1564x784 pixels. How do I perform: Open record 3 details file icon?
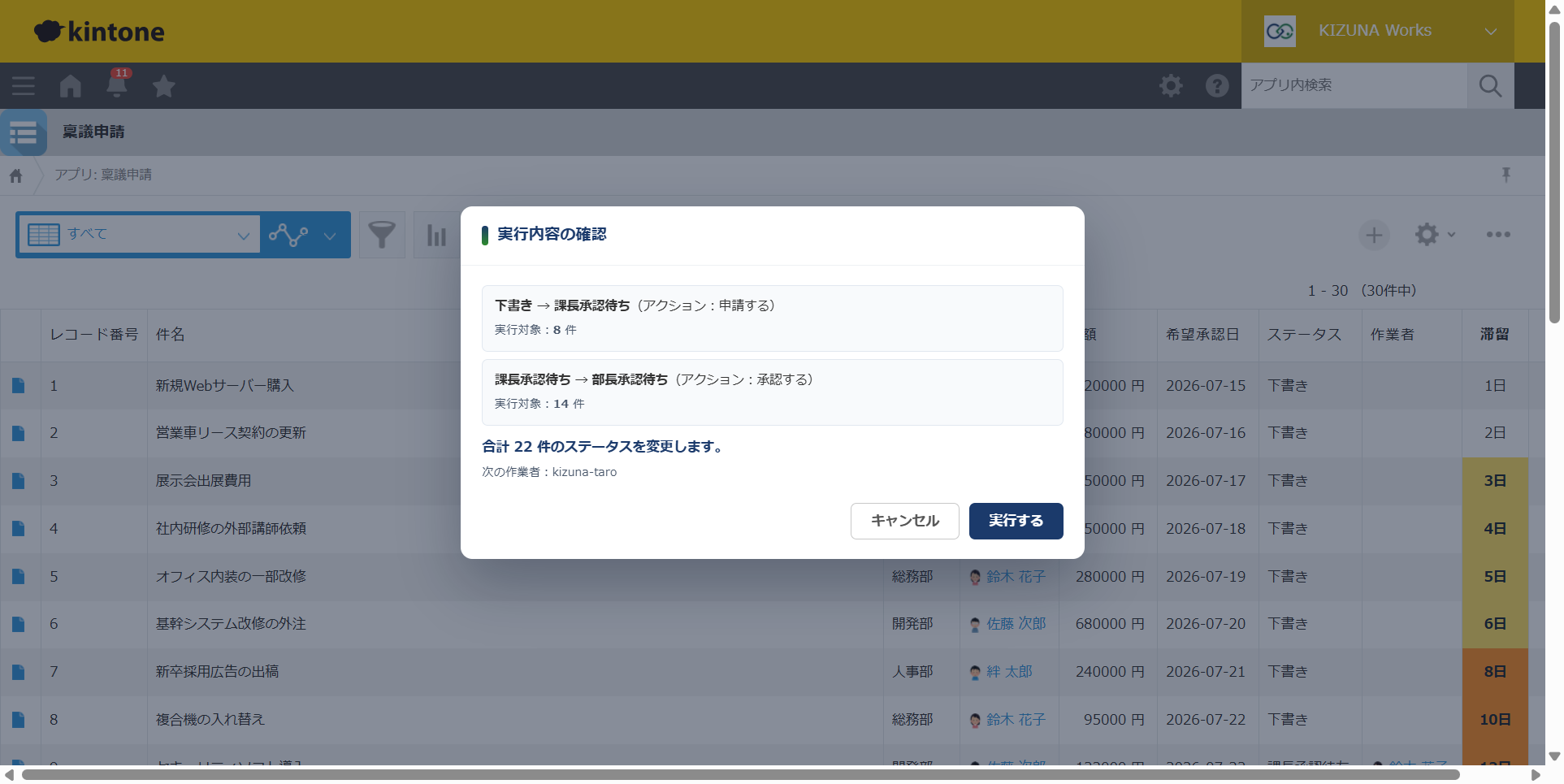click(x=19, y=481)
